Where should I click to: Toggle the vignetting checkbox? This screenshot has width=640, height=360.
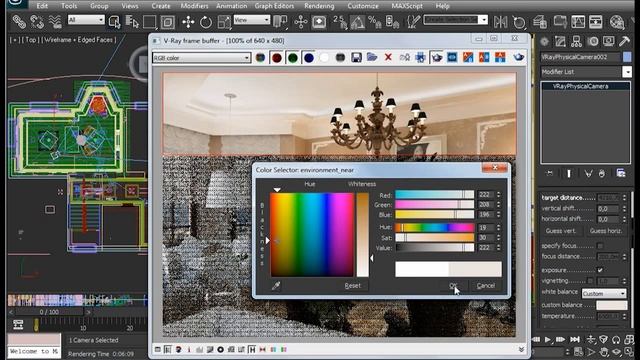click(x=590, y=280)
